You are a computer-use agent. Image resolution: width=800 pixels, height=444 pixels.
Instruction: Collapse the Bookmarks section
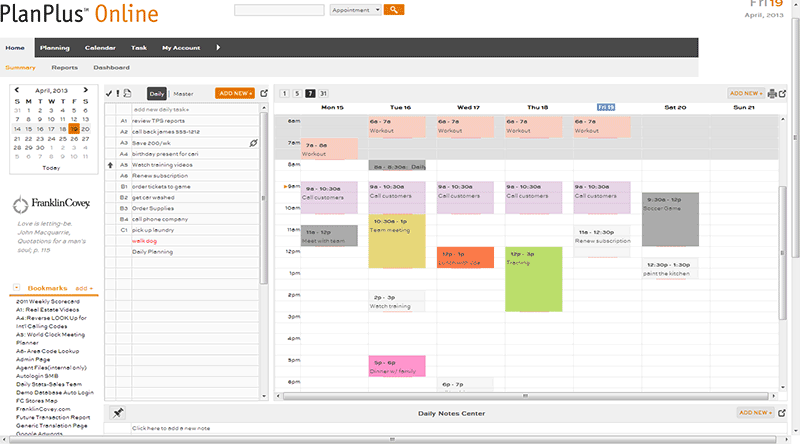16,288
